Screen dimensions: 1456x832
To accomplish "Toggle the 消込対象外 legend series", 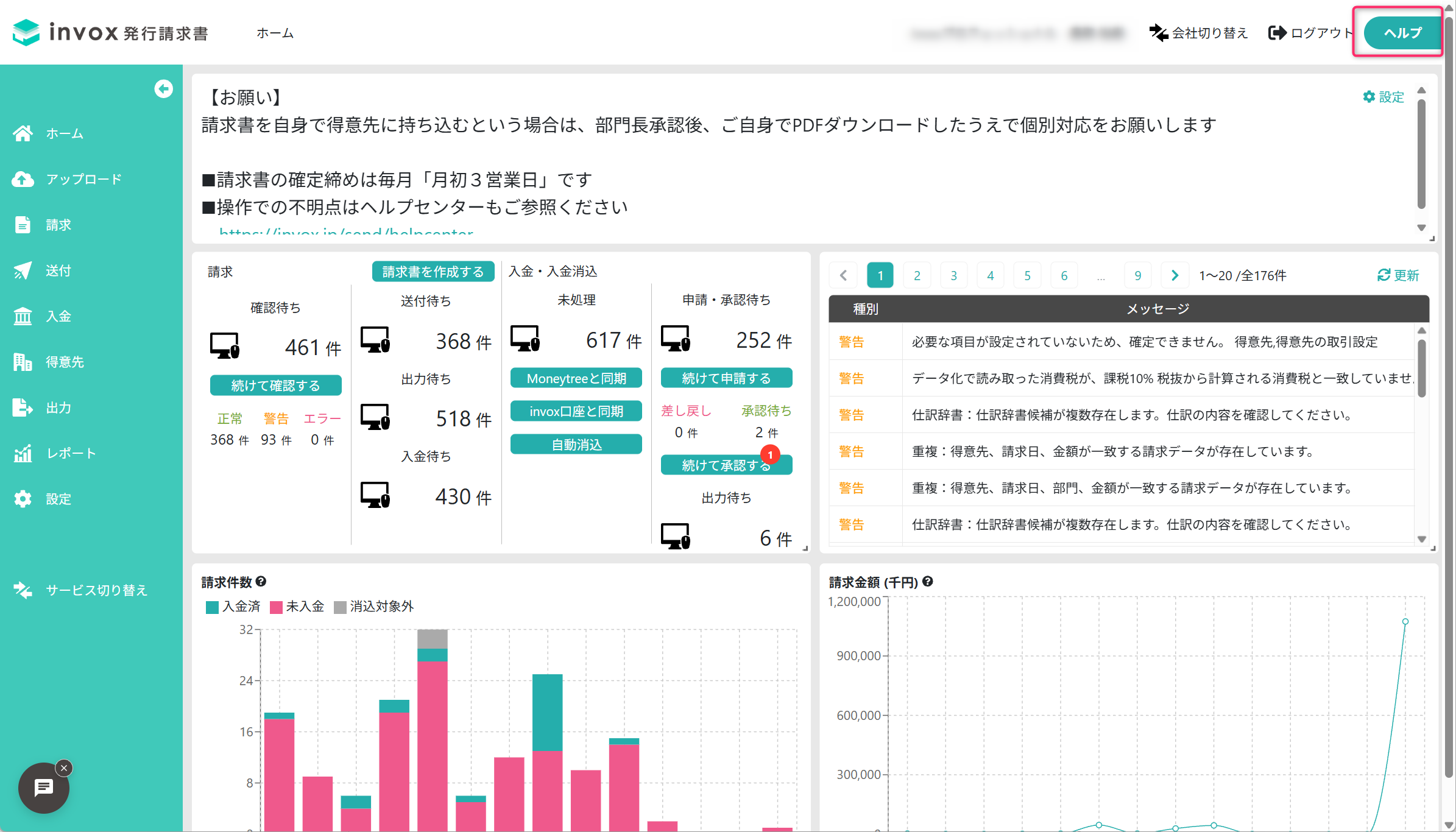I will click(374, 607).
